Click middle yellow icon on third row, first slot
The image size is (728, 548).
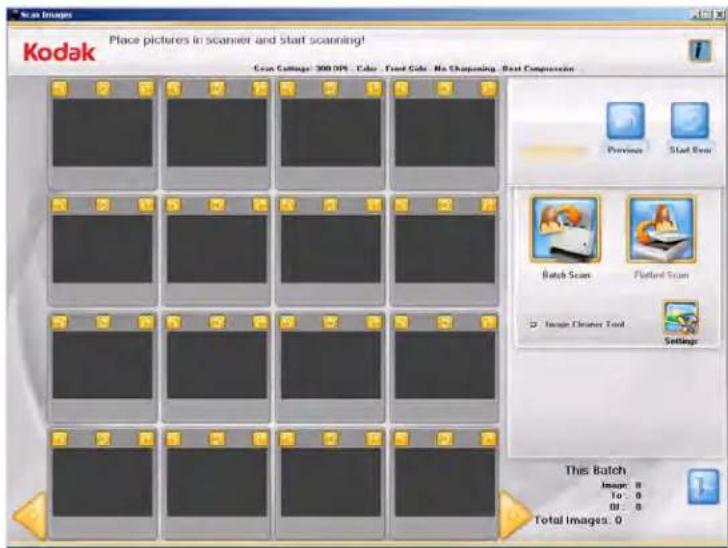(103, 322)
